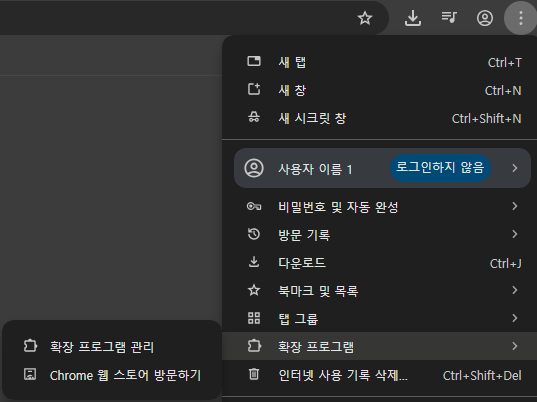
Task: Click the key icon beside 비밀번호 및 자동 완성
Action: point(254,206)
